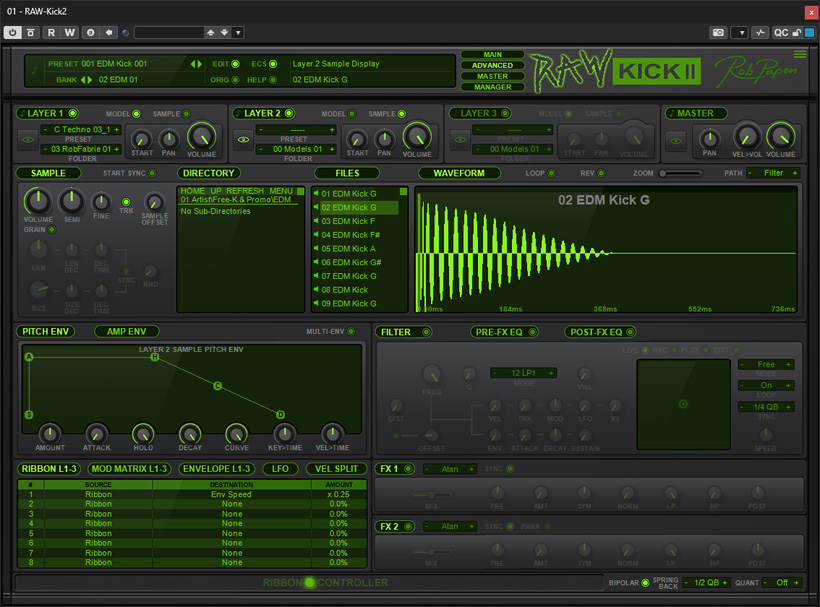Open the Layer 1 folder 03 RobFabrie 01 selector
This screenshot has height=607, width=820.
[x=81, y=149]
